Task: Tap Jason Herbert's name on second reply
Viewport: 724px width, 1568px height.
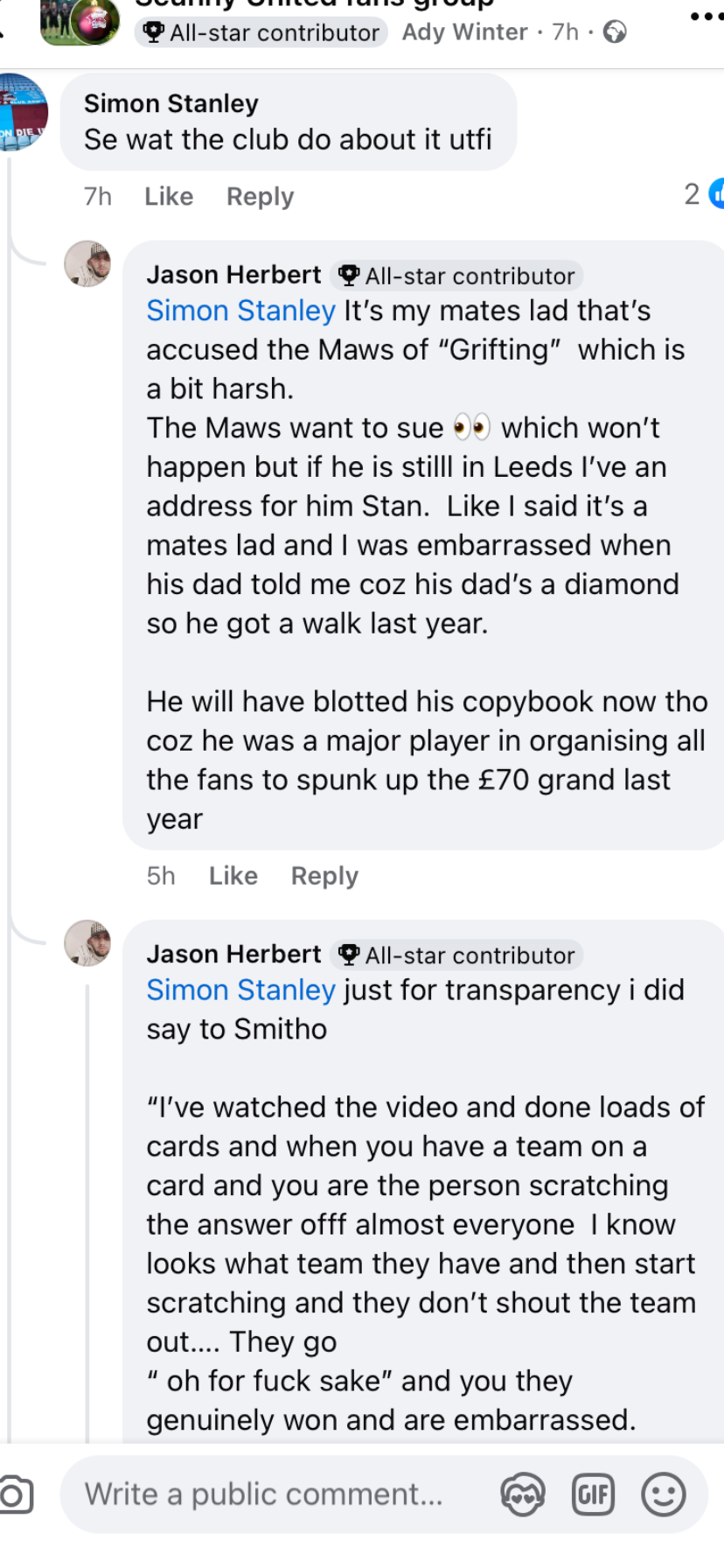Action: pos(233,954)
